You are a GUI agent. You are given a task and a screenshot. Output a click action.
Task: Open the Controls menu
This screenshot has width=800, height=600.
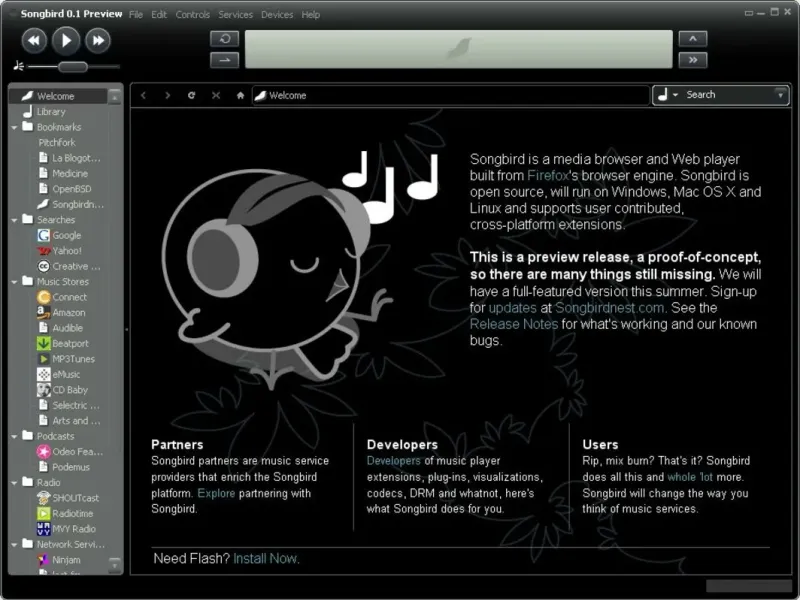tap(192, 15)
